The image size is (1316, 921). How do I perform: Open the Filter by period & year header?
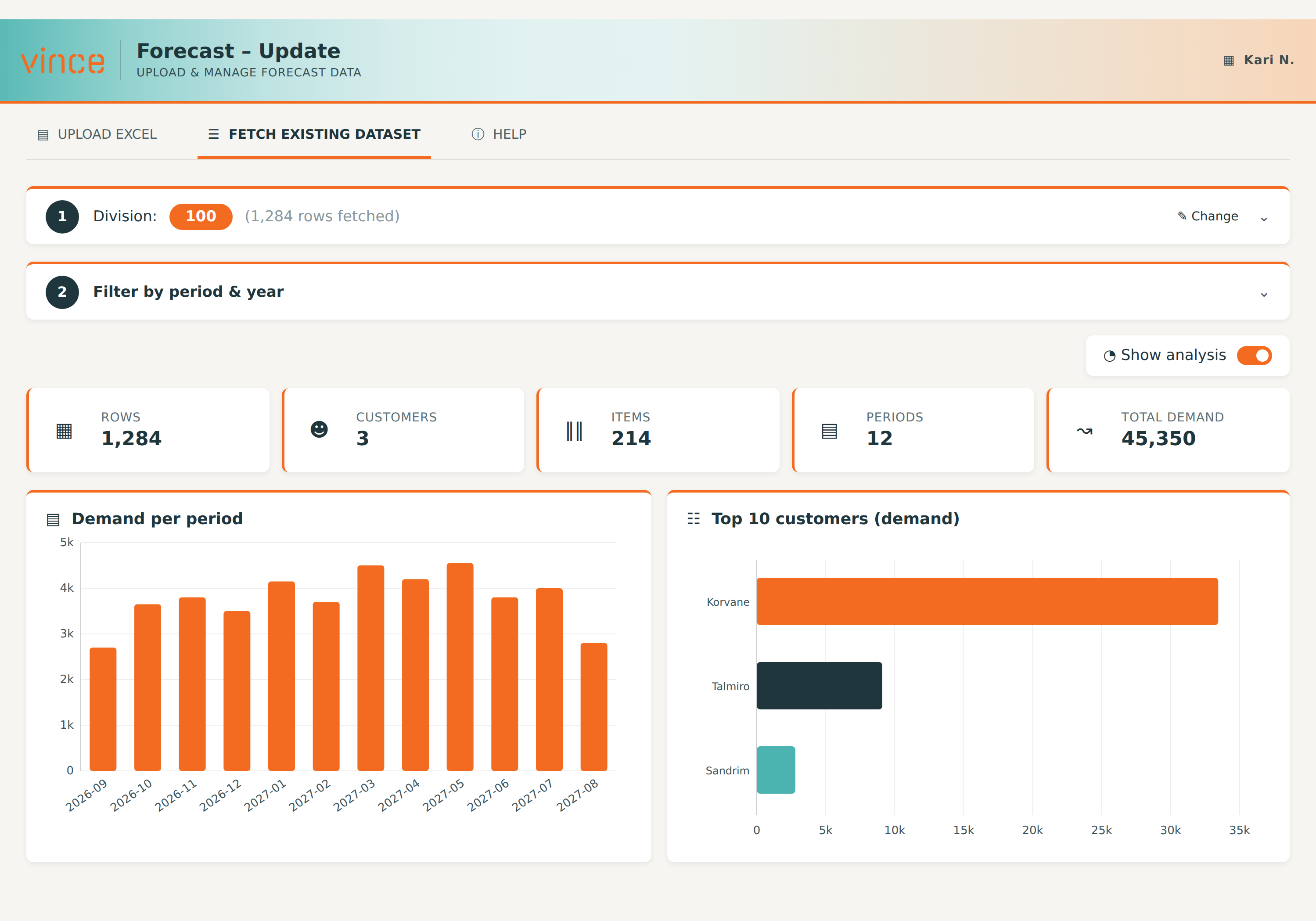(658, 292)
